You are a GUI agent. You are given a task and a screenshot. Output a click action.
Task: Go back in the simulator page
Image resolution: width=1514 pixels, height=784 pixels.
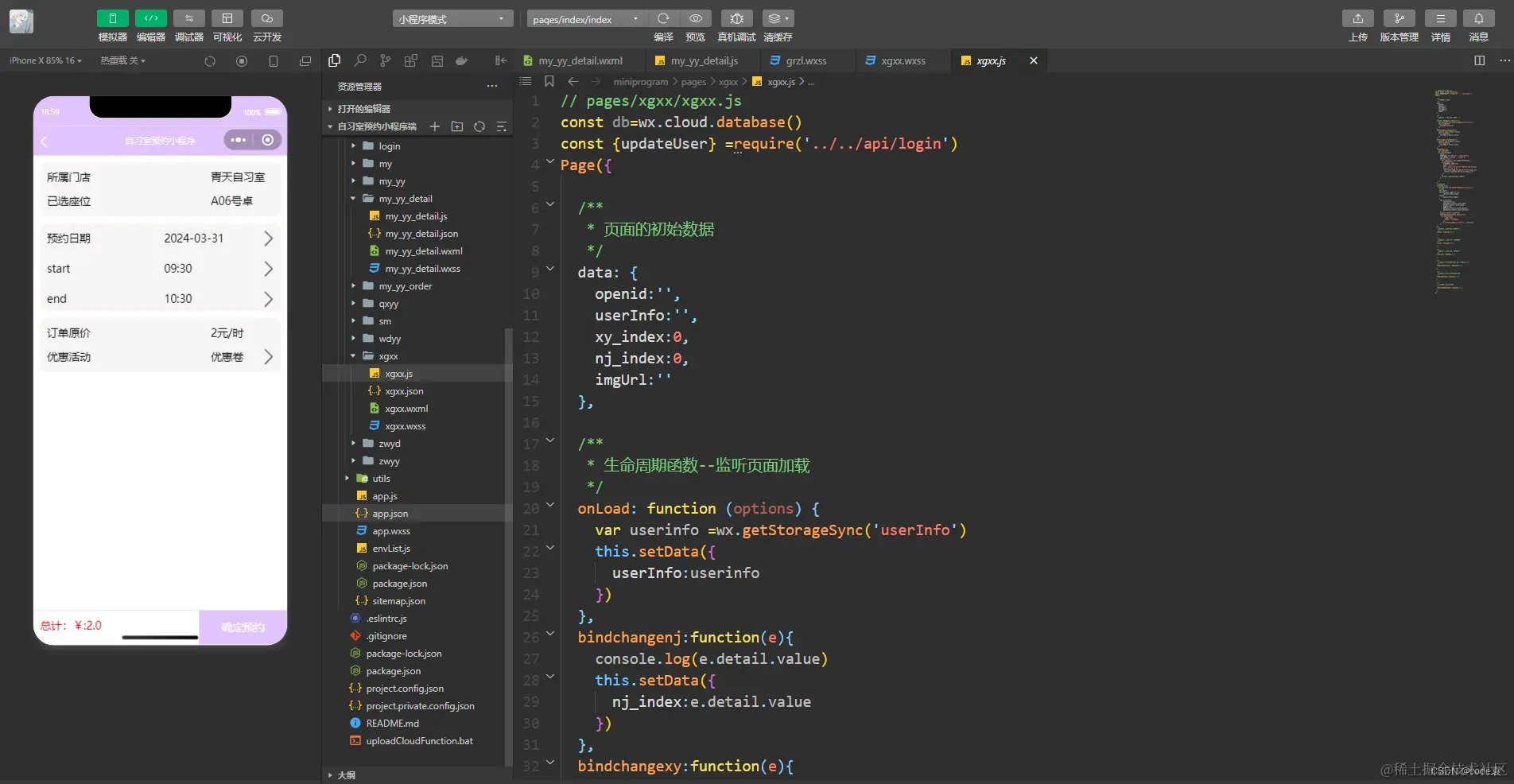click(x=45, y=141)
